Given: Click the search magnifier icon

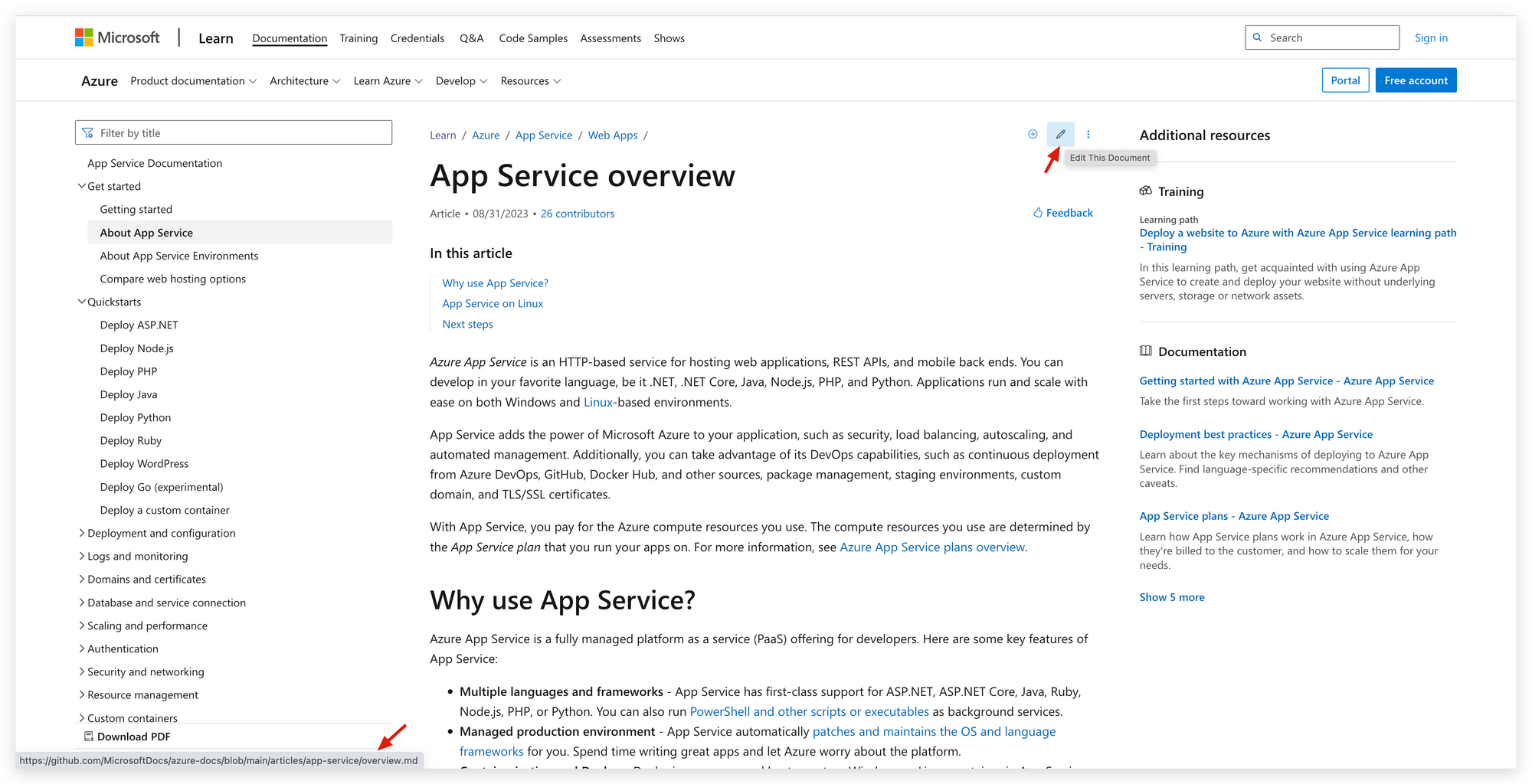Looking at the screenshot, I should coord(1257,38).
